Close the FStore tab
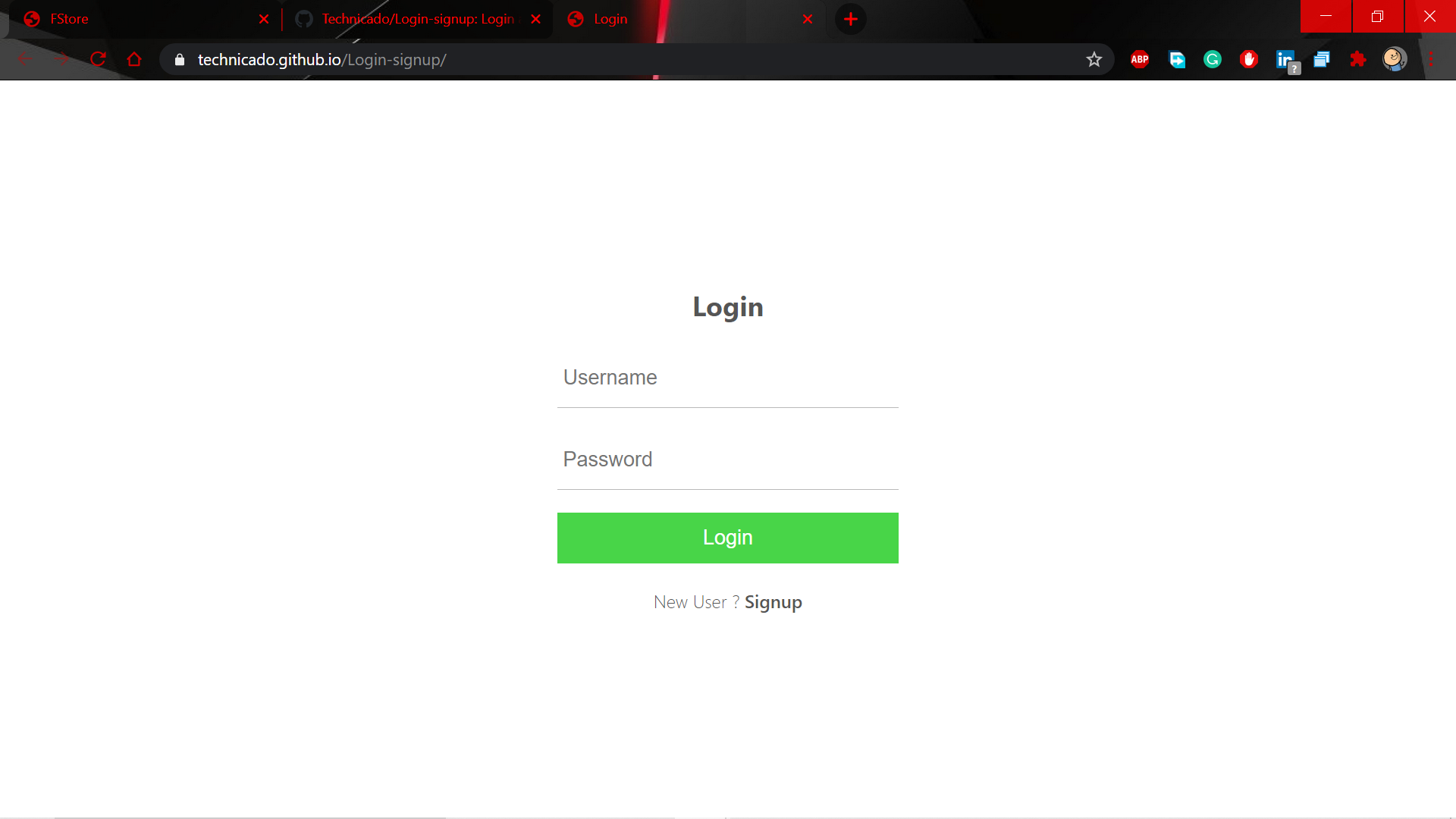 coord(264,19)
